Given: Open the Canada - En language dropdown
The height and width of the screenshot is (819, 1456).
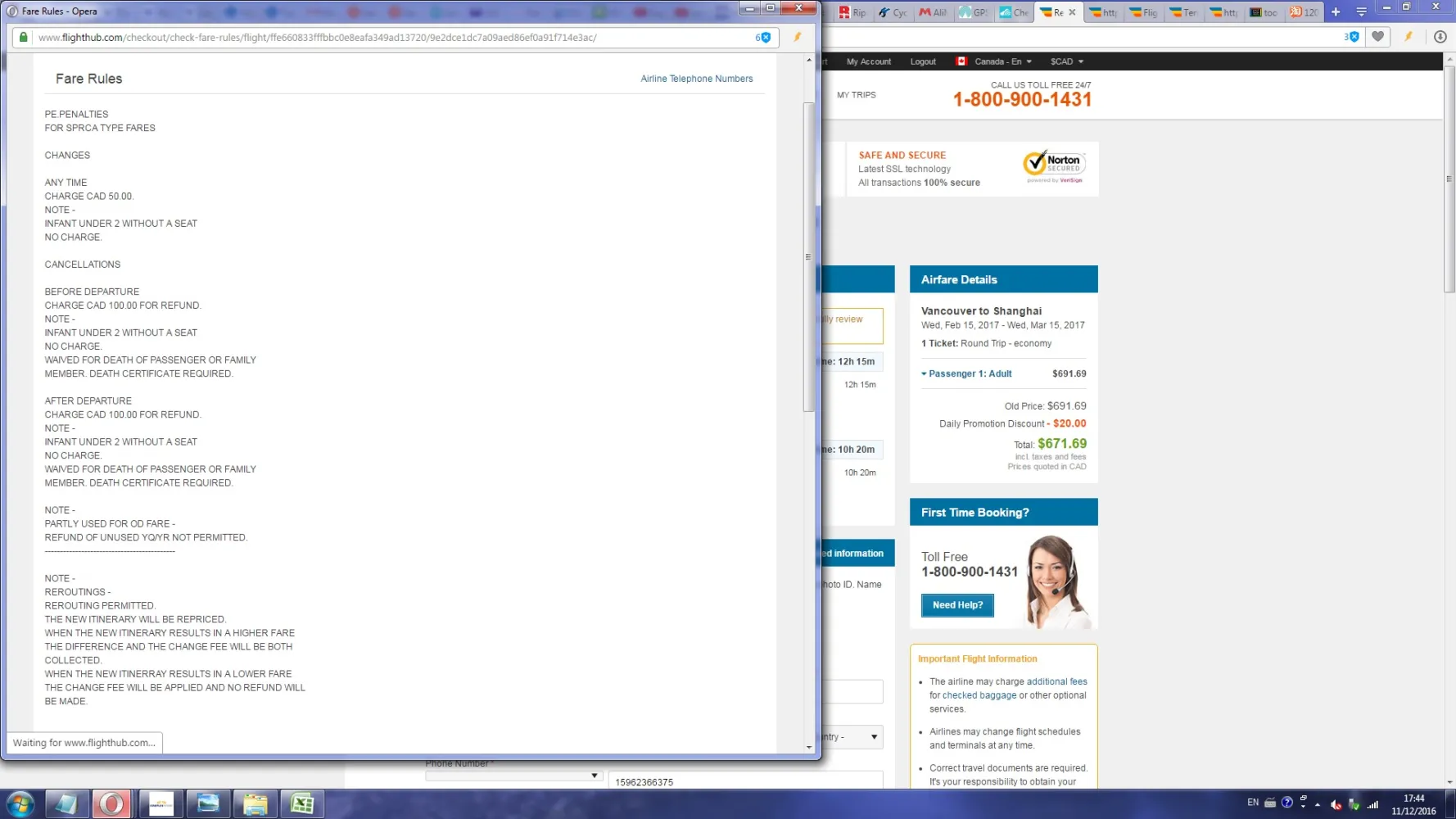Looking at the screenshot, I should point(1003,61).
